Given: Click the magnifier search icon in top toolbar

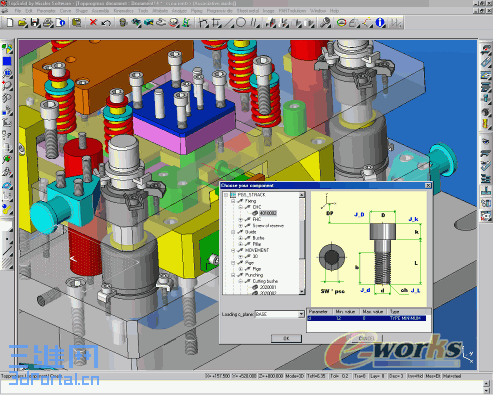Looking at the screenshot, I should (325, 23).
